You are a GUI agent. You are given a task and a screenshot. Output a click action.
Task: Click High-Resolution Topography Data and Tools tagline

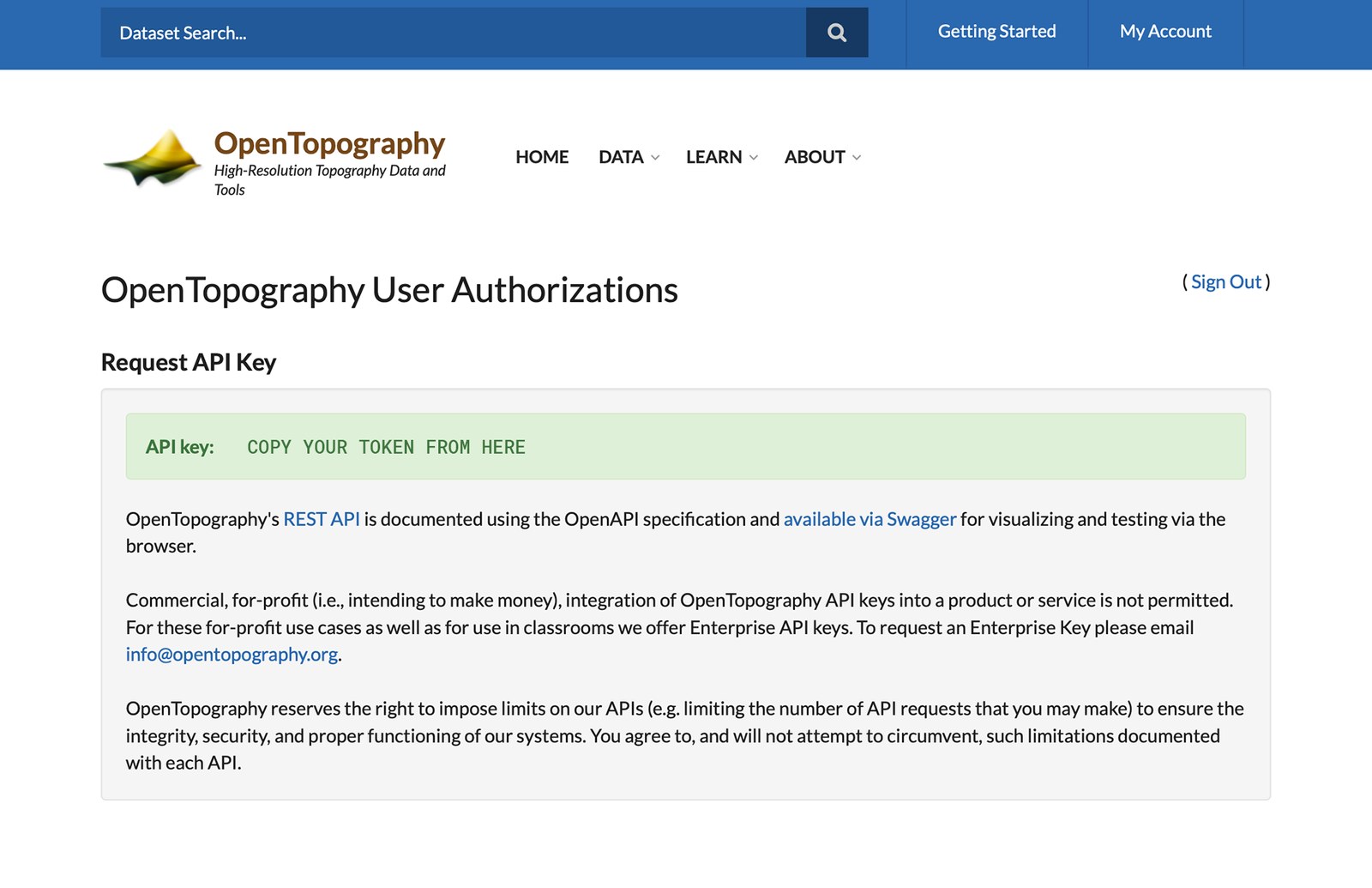click(329, 180)
